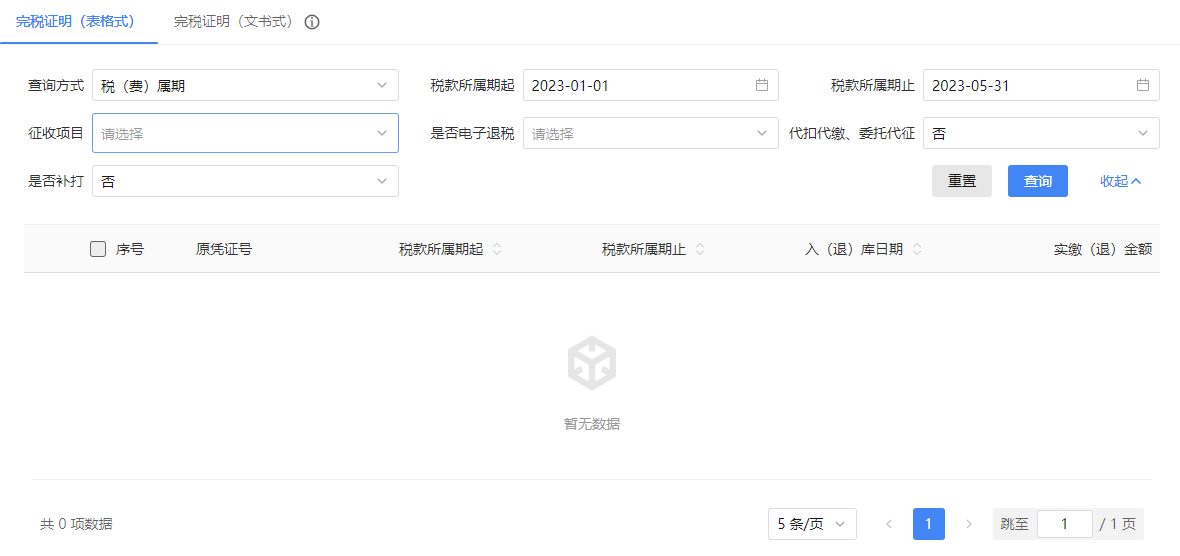
Task: Open calendar icon in 税款所属期起 field
Action: pos(761,85)
